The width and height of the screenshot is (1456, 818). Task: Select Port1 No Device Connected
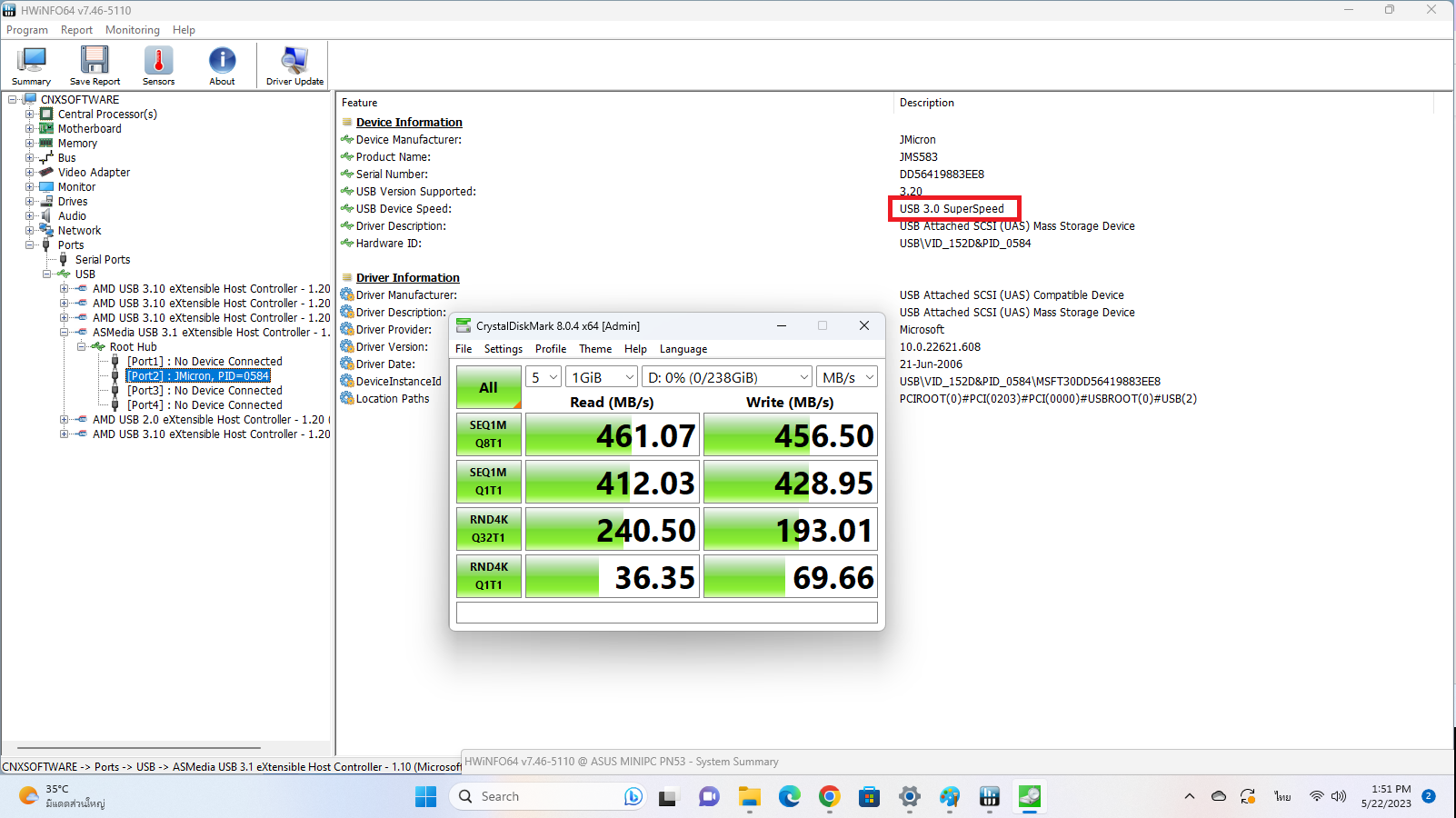point(204,362)
